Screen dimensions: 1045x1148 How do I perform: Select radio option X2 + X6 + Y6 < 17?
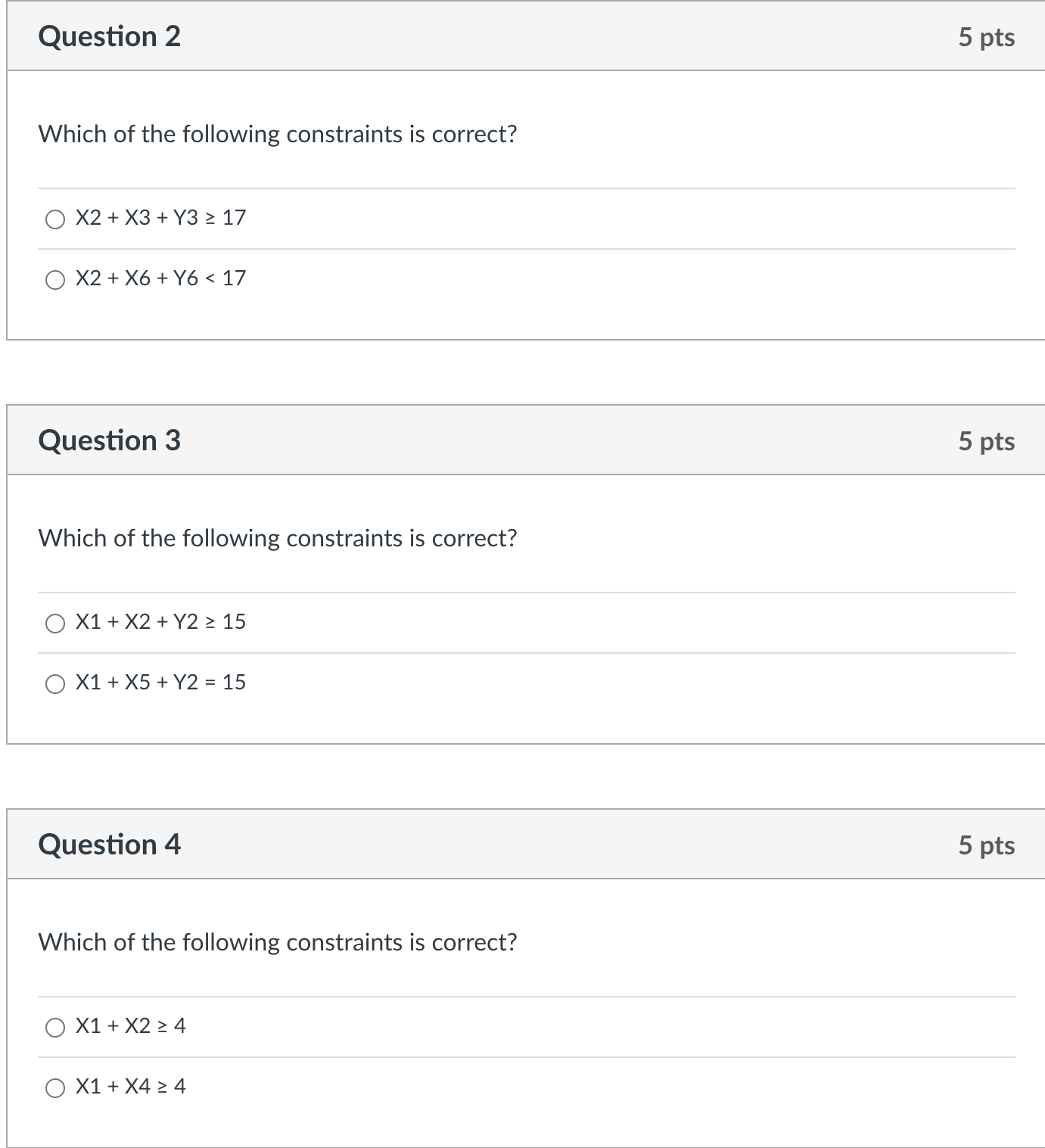pyautogui.click(x=55, y=279)
